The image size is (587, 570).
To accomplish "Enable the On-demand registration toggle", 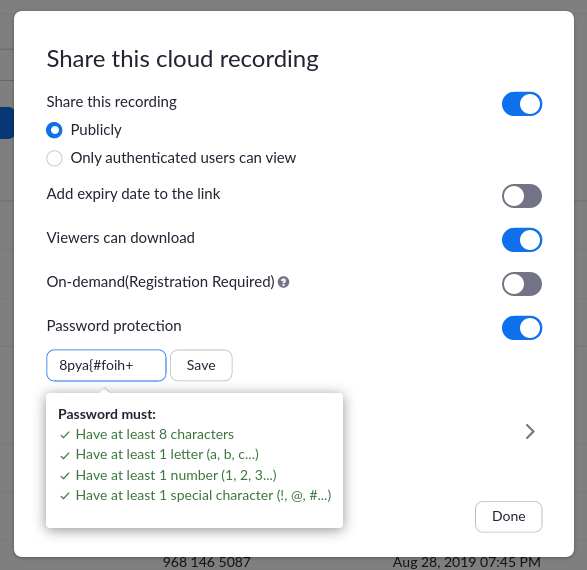I will click(522, 284).
